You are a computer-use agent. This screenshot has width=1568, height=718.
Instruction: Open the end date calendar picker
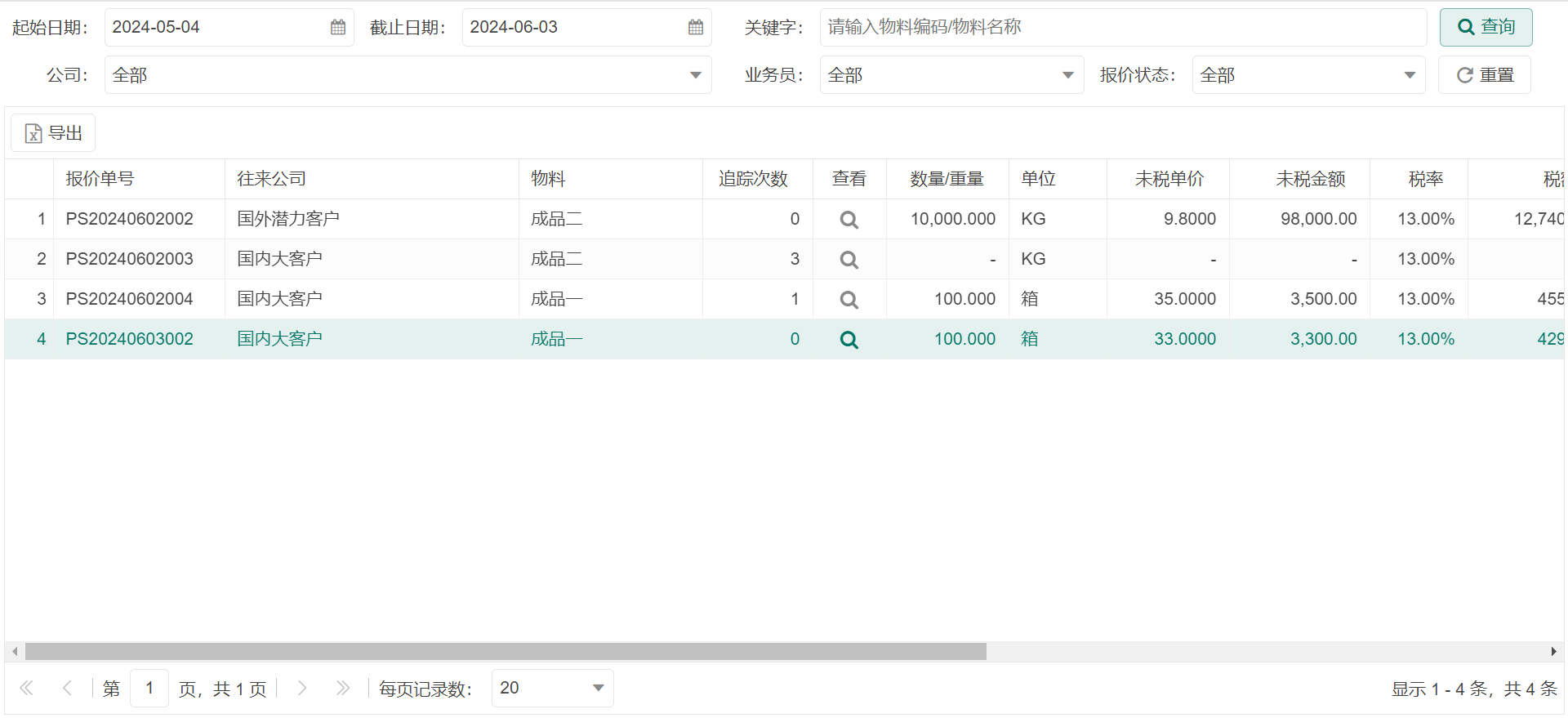click(696, 27)
